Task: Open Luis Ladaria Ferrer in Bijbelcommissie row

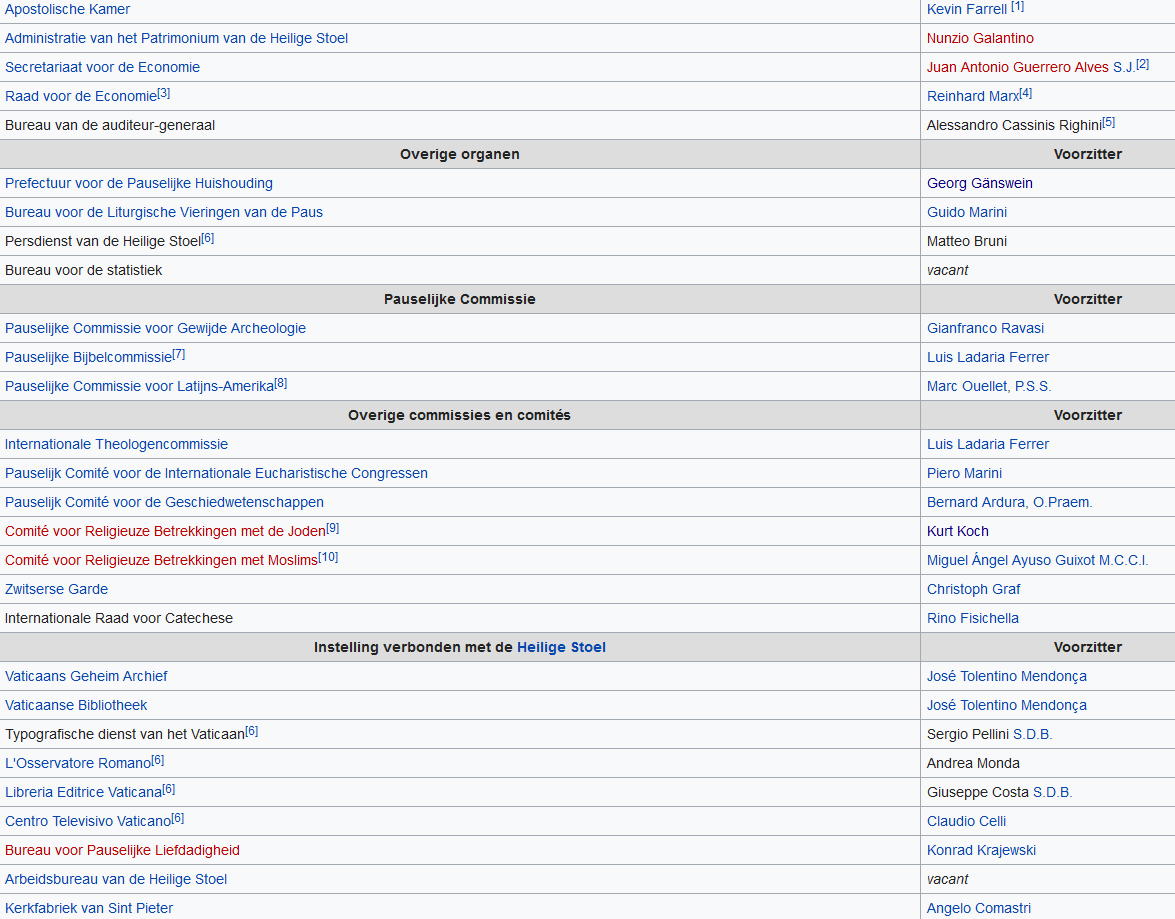Action: (988, 358)
